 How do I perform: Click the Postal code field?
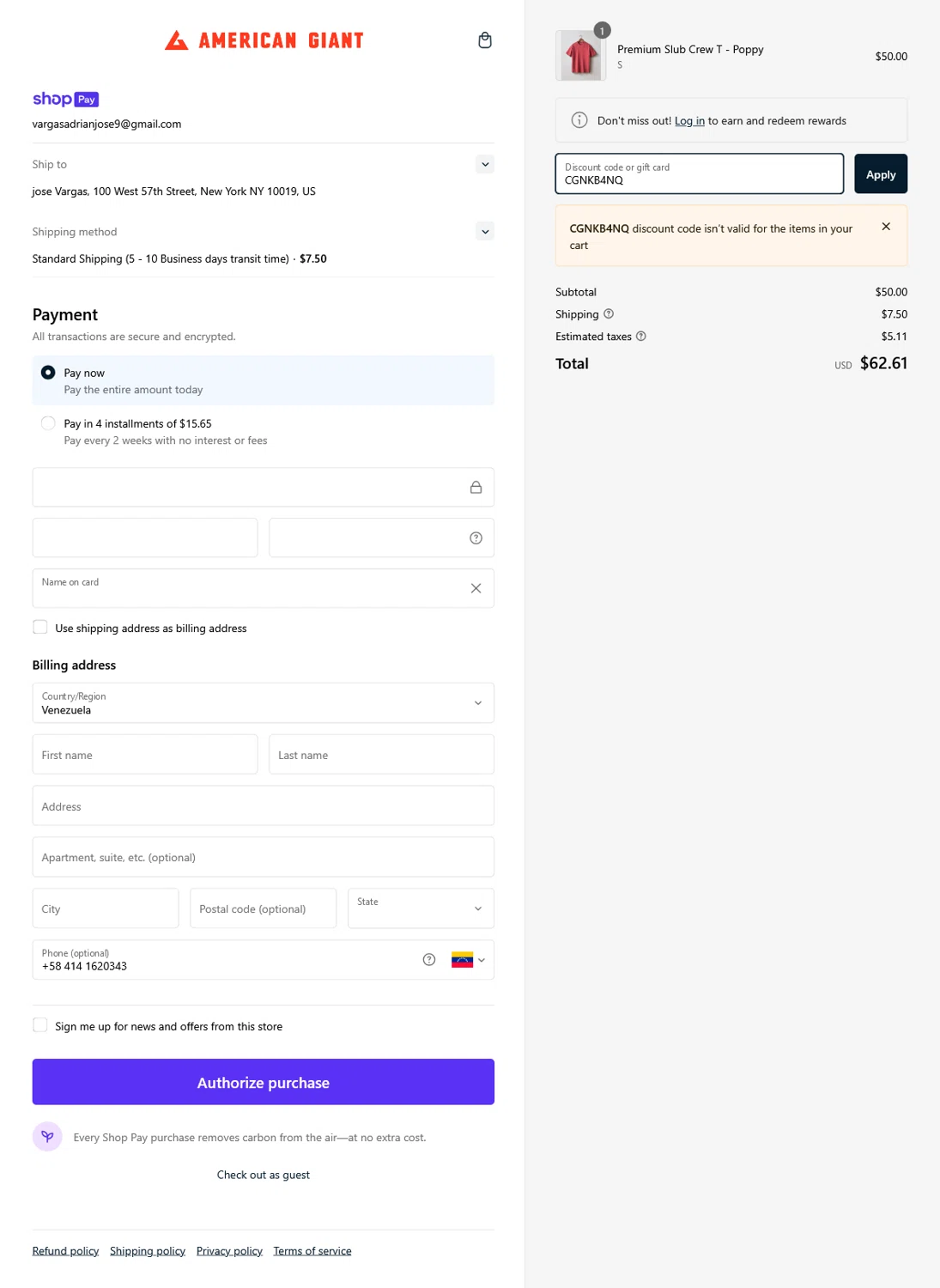(263, 908)
